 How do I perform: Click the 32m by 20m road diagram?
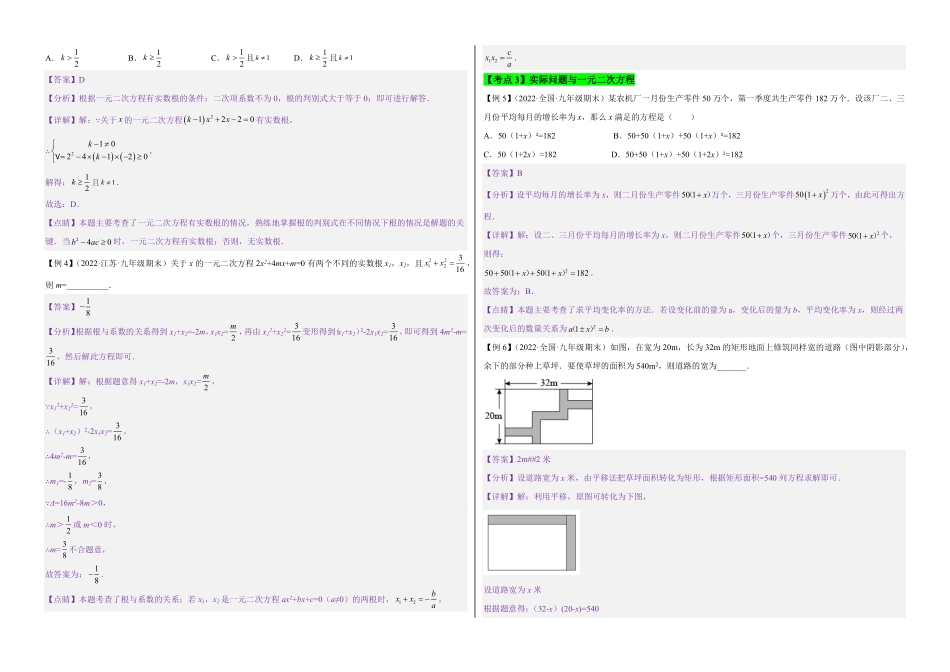pos(539,411)
